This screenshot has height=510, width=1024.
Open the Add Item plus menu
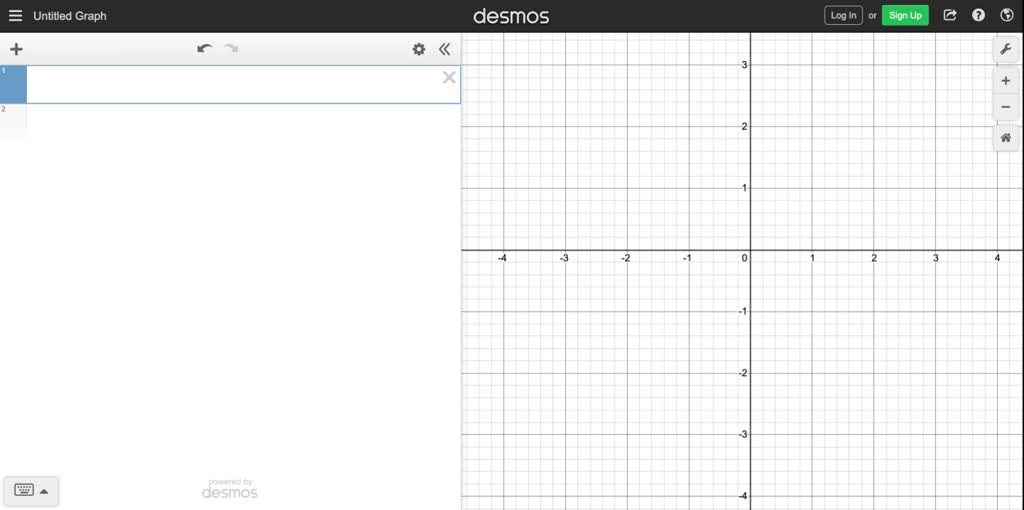pyautogui.click(x=16, y=49)
